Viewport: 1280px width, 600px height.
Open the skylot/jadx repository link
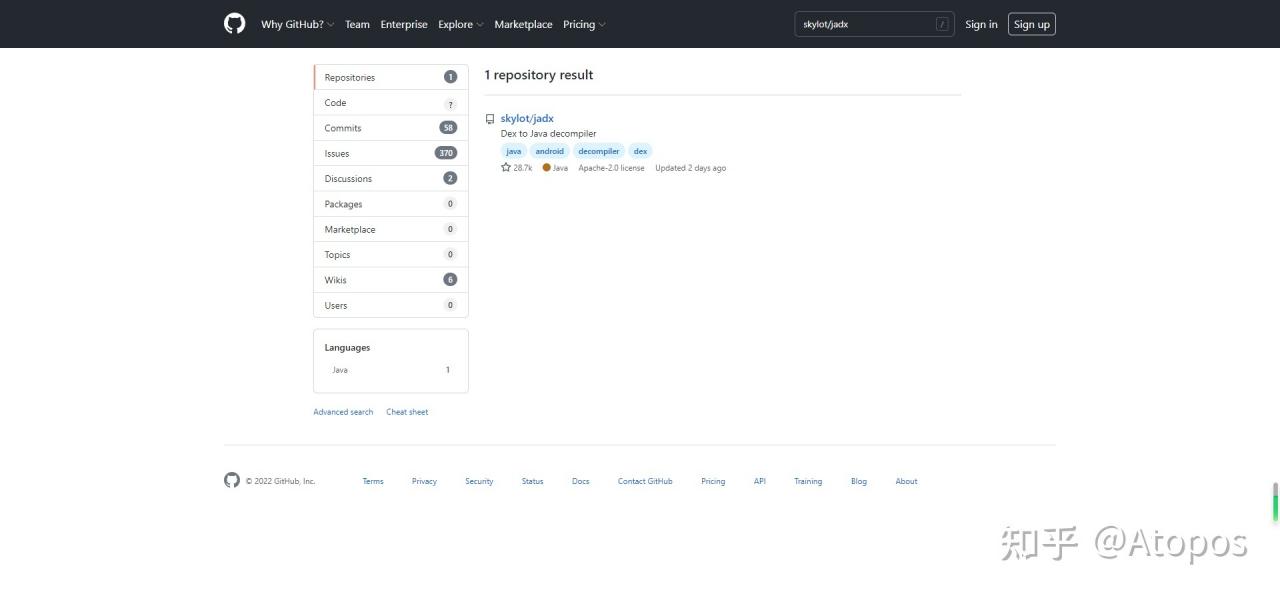coord(527,118)
